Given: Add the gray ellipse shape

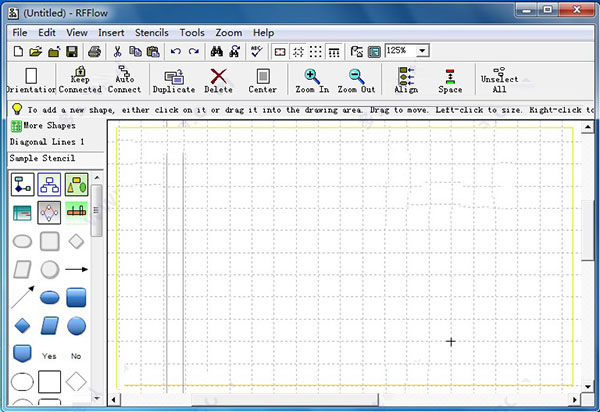Looking at the screenshot, I should coord(23,242).
